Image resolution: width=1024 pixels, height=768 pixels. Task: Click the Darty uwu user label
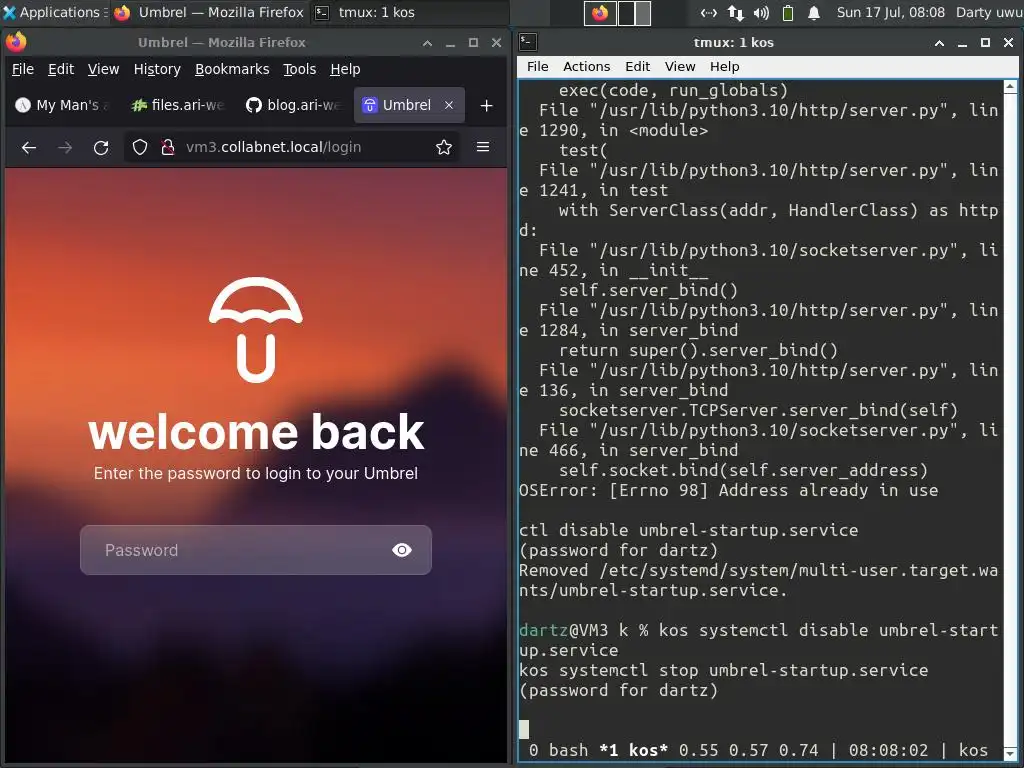coord(989,12)
